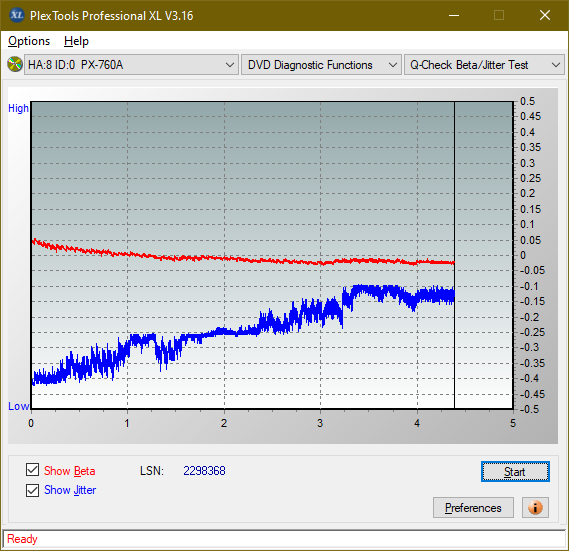Open the Preferences button
The width and height of the screenshot is (569, 551).
pos(473,507)
